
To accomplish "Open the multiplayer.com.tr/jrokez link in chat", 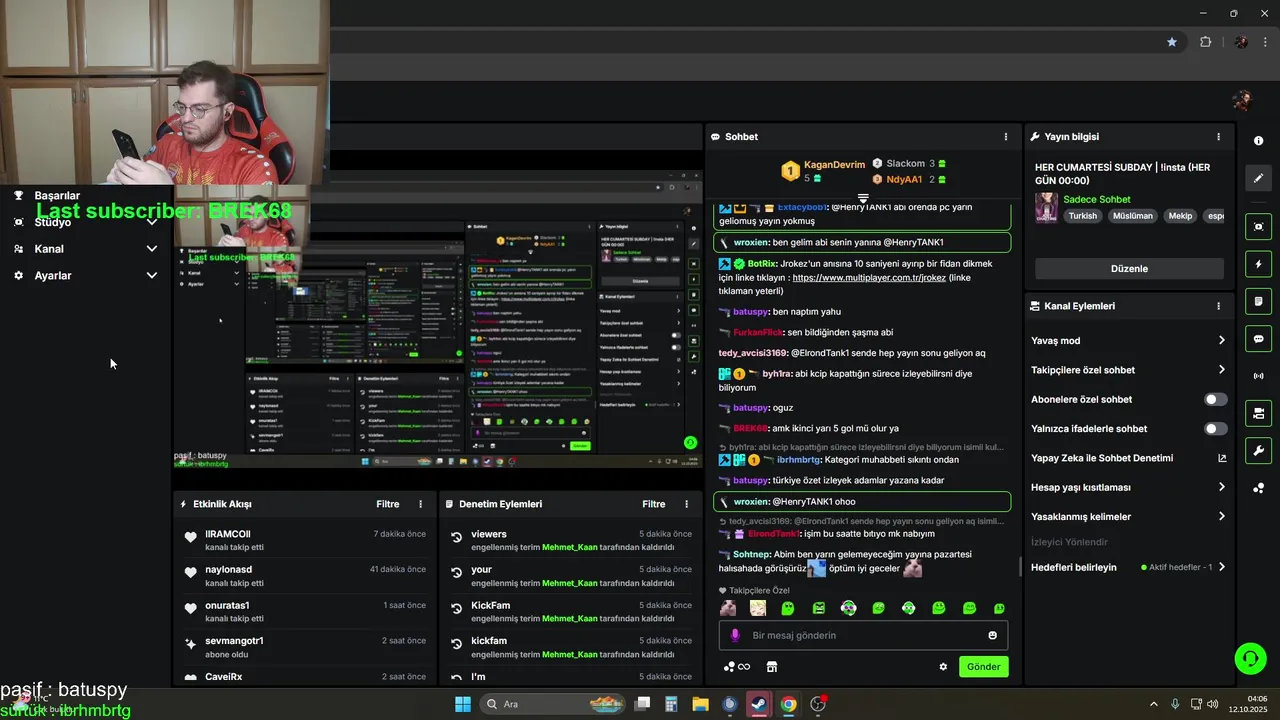I will pyautogui.click(x=868, y=278).
